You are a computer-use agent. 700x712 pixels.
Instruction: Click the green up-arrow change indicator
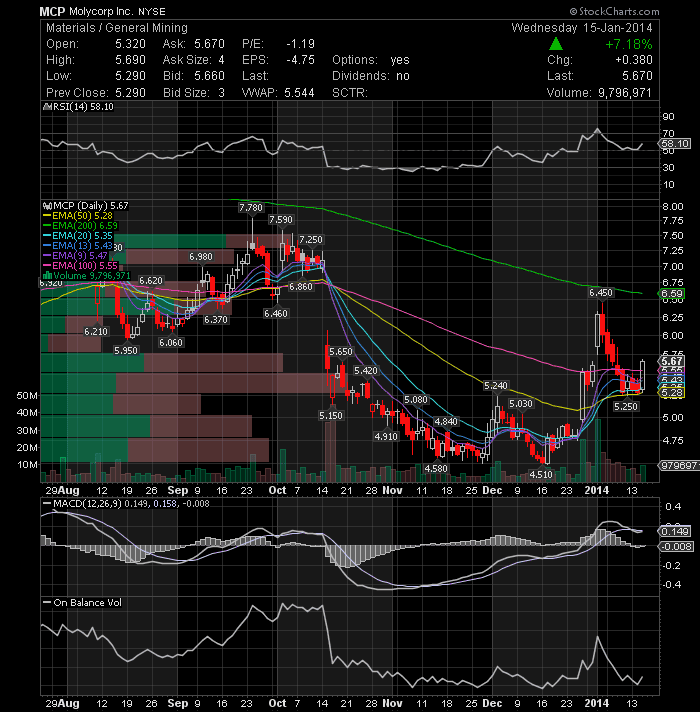pos(555,44)
